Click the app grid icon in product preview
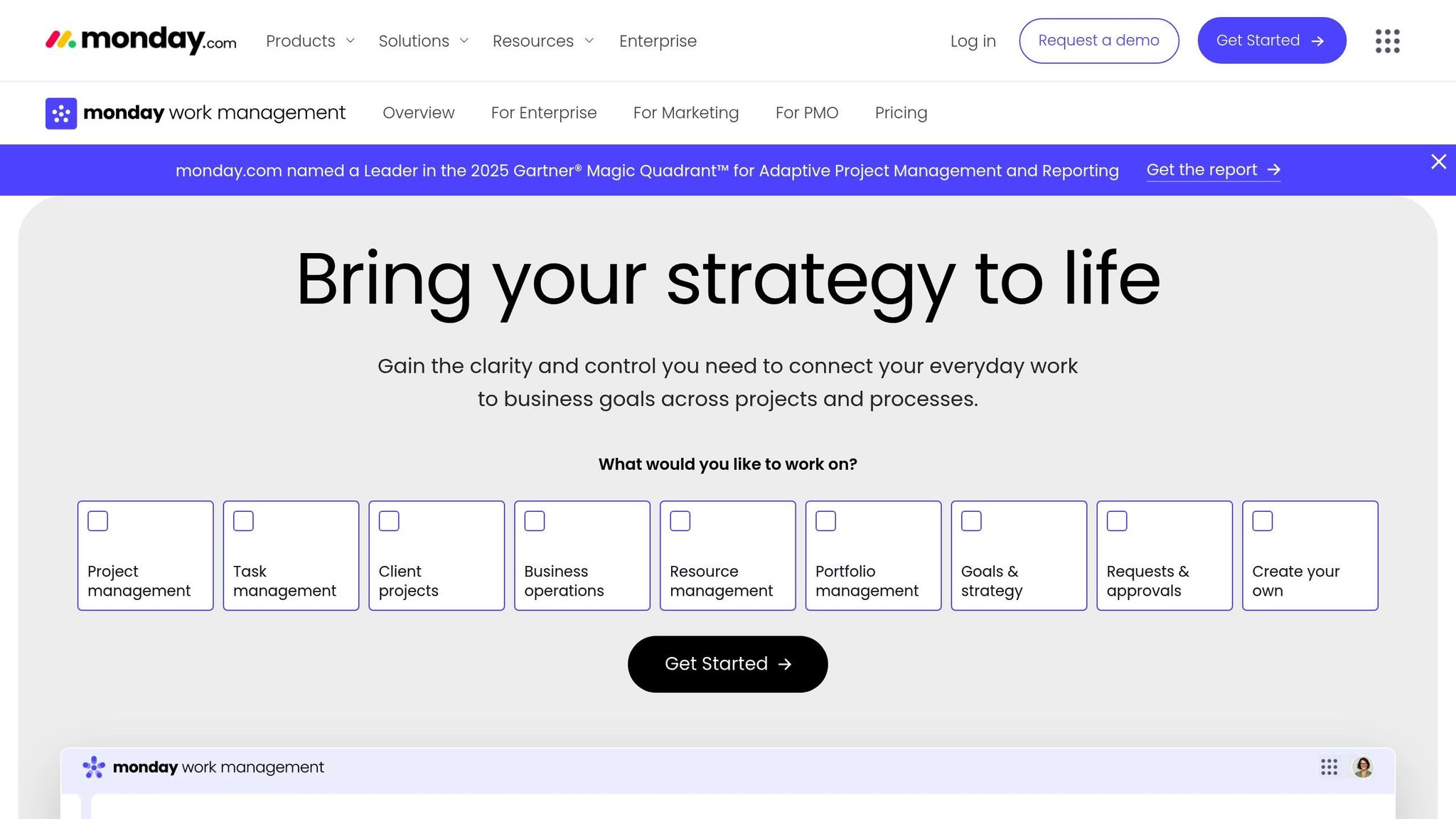 click(1329, 767)
